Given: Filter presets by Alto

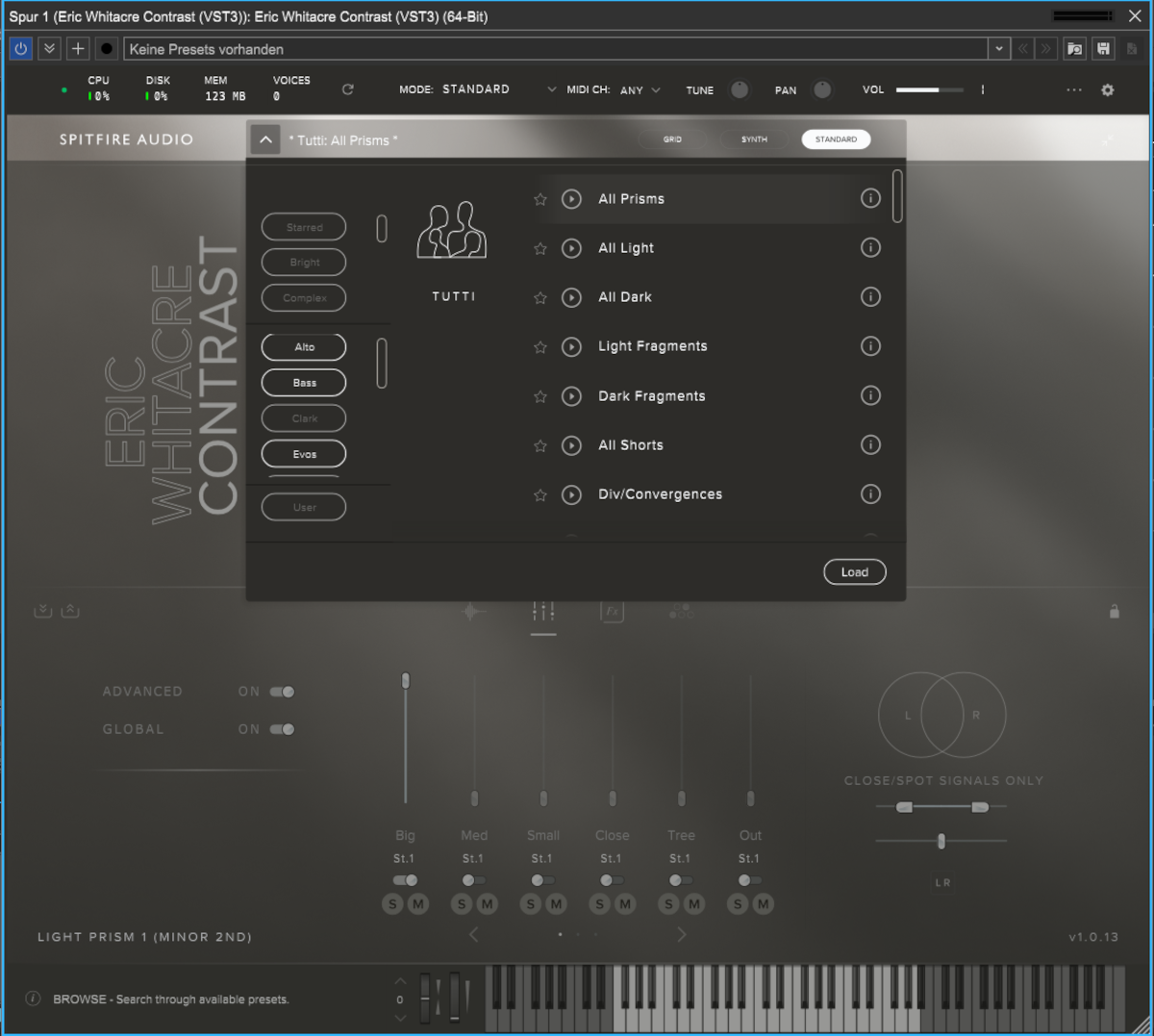Looking at the screenshot, I should (x=304, y=347).
